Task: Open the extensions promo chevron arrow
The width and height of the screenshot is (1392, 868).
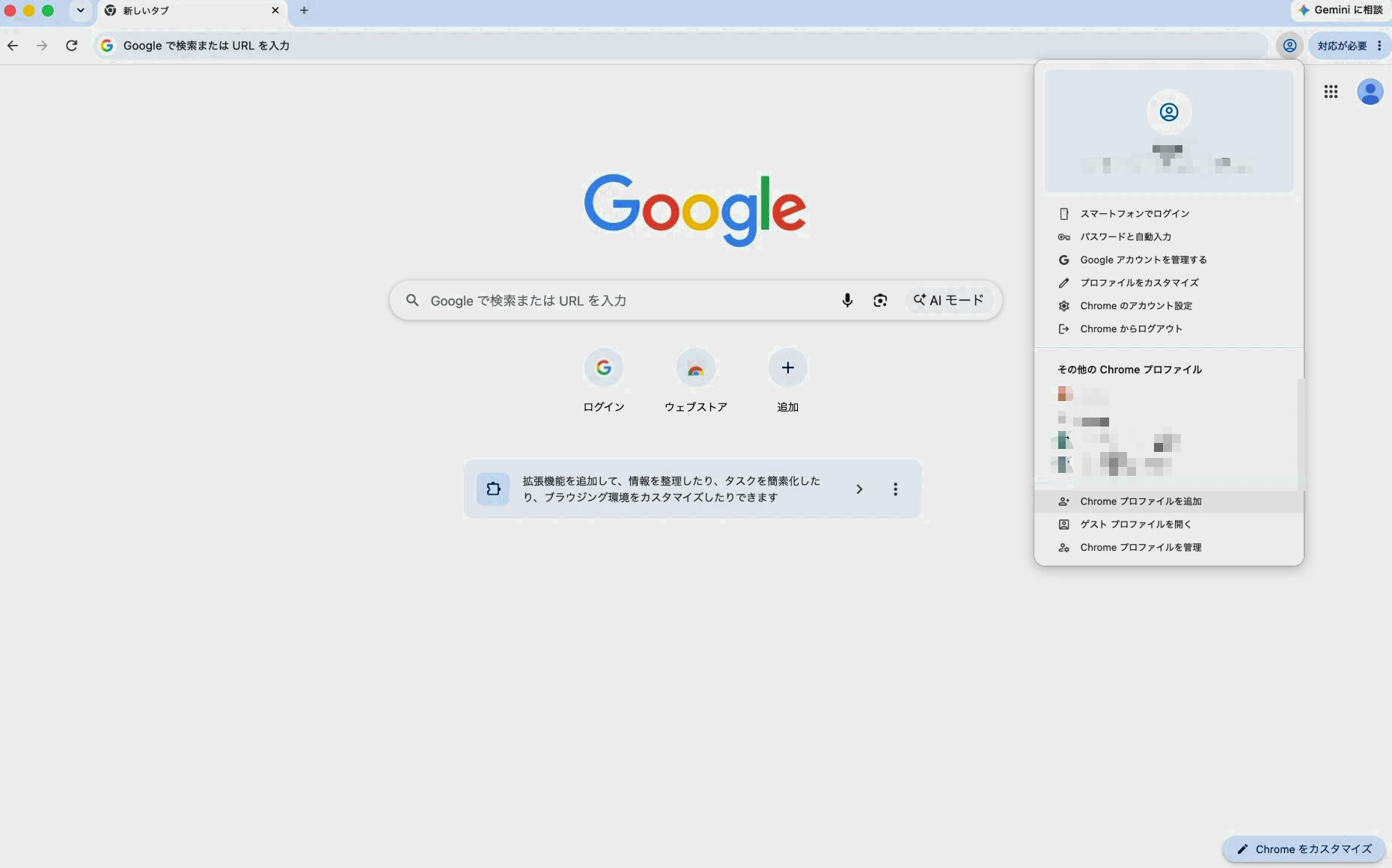Action: click(859, 489)
